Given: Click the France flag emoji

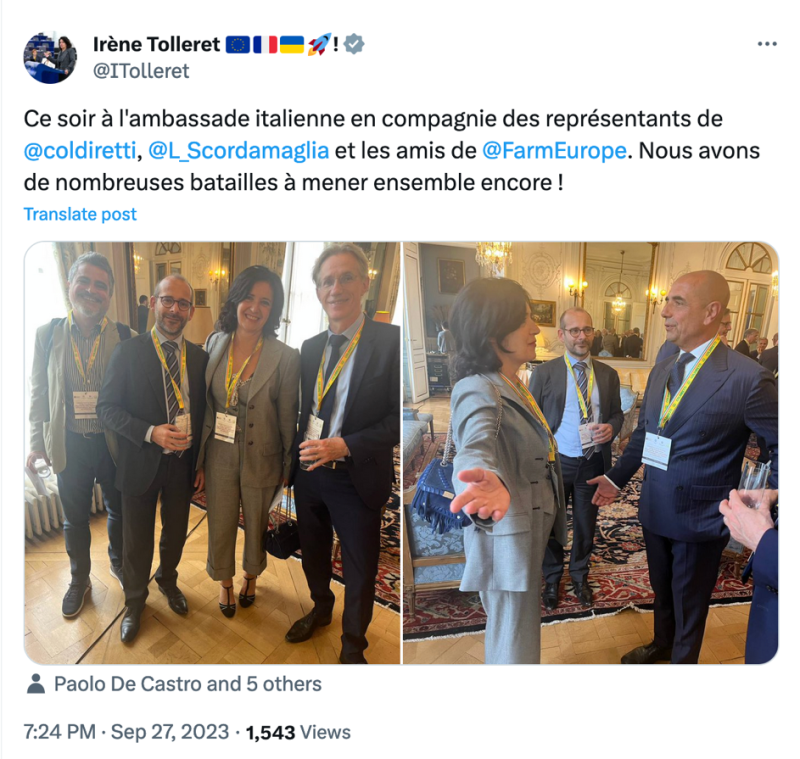Looking at the screenshot, I should tap(265, 44).
